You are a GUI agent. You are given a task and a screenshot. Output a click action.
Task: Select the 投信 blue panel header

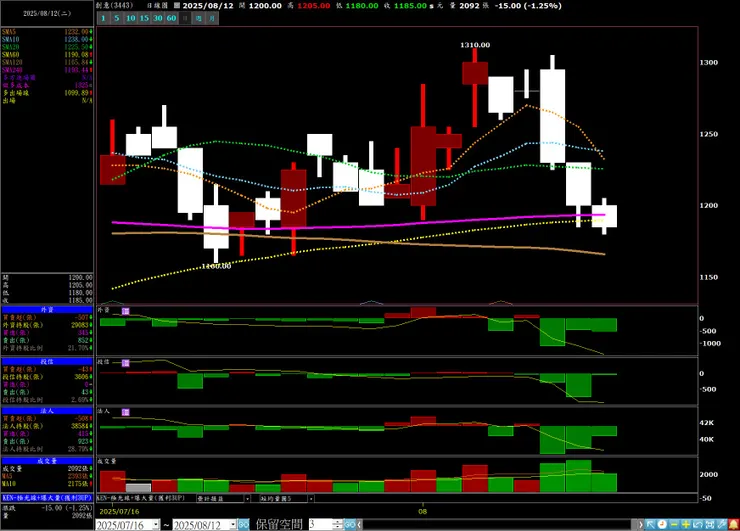click(x=47, y=362)
